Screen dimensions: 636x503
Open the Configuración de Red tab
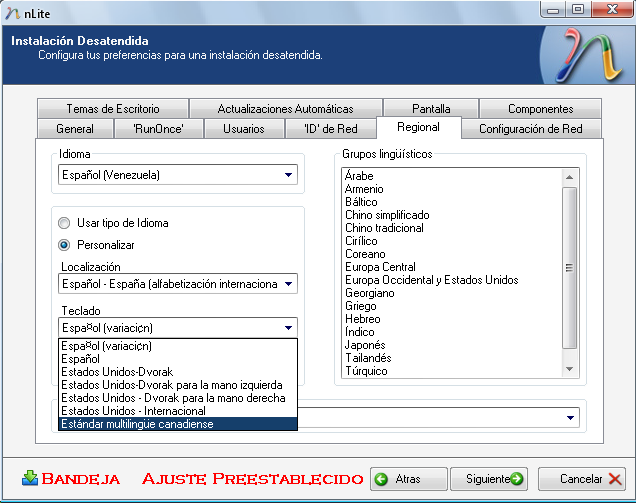coord(531,129)
